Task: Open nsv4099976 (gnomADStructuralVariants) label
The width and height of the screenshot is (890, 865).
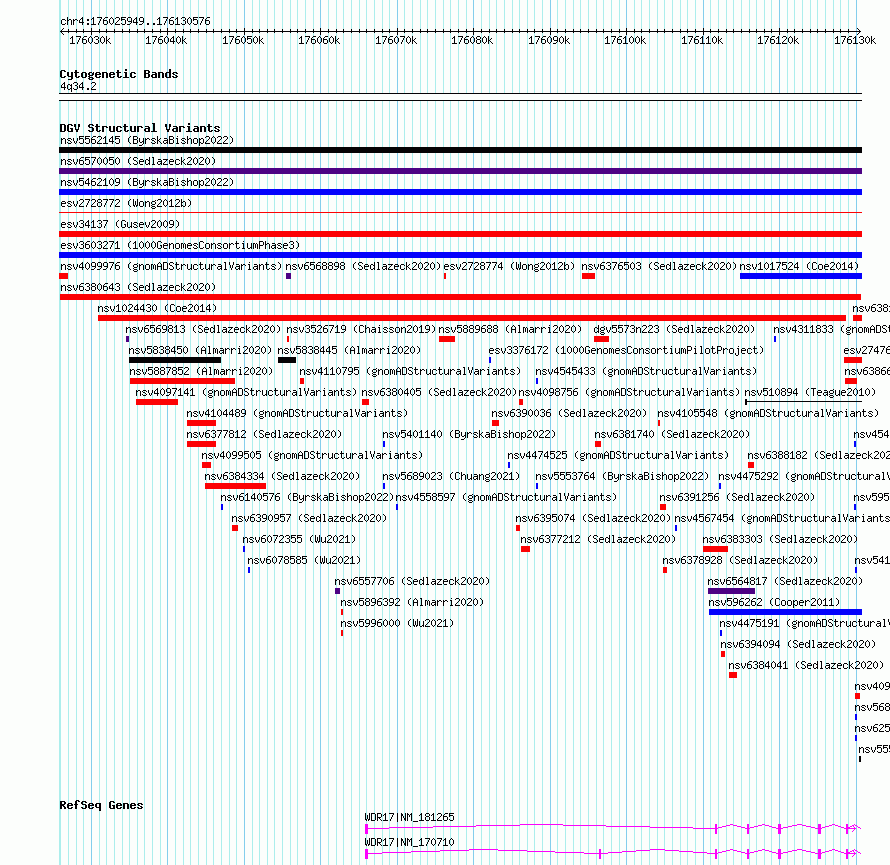Action: coord(171,266)
